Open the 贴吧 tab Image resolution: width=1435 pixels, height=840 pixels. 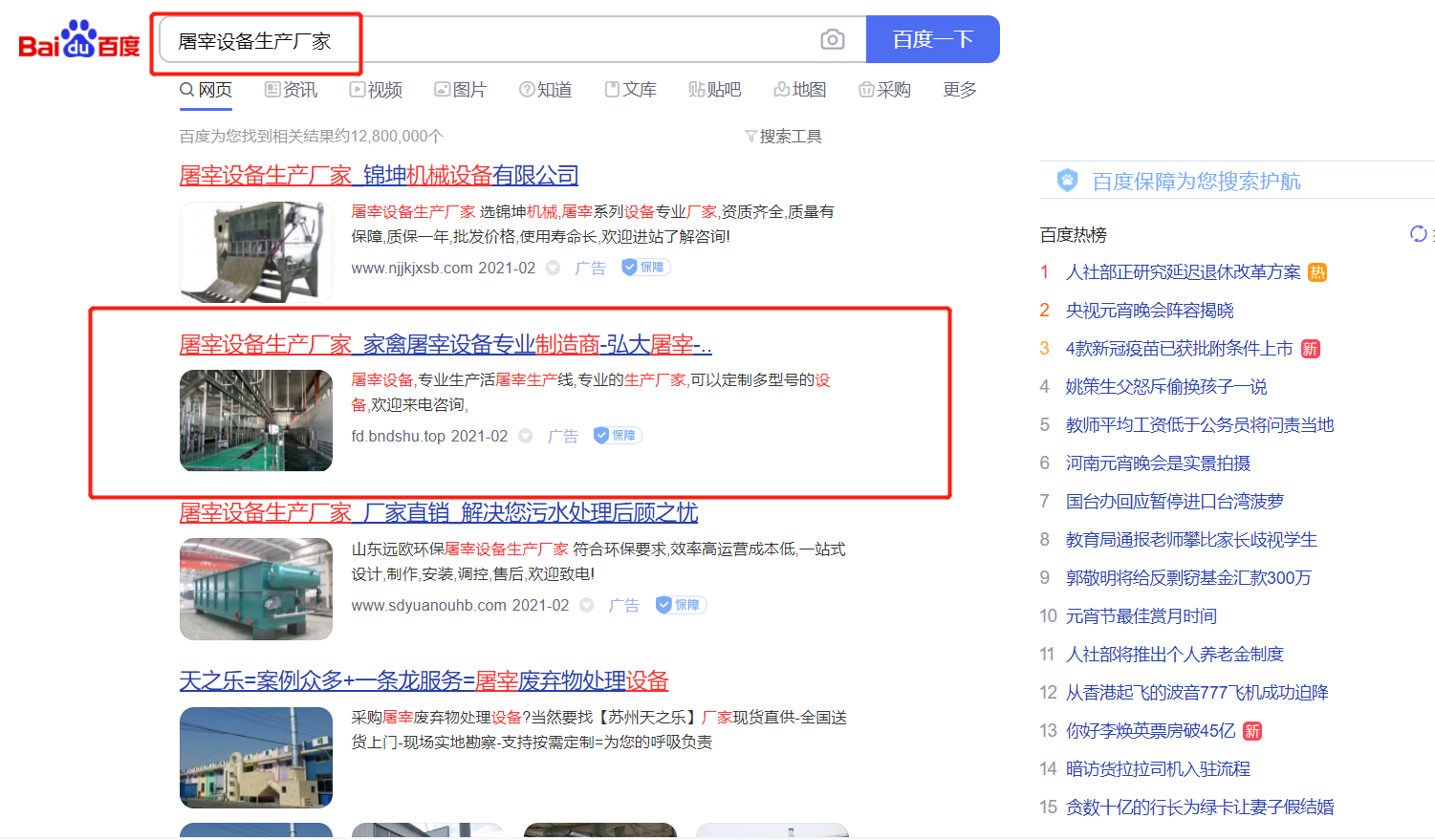tap(714, 90)
